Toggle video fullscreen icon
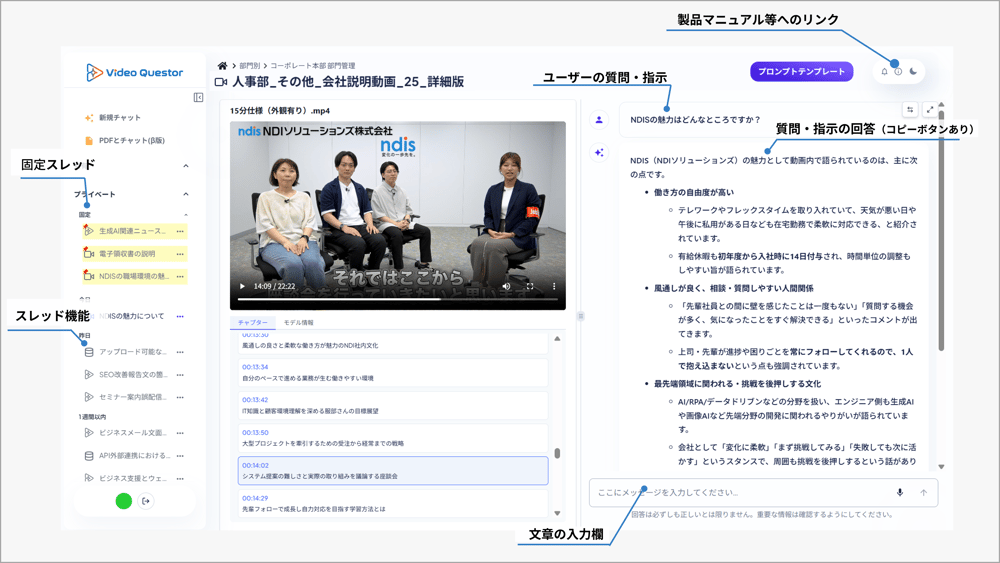 pos(530,286)
